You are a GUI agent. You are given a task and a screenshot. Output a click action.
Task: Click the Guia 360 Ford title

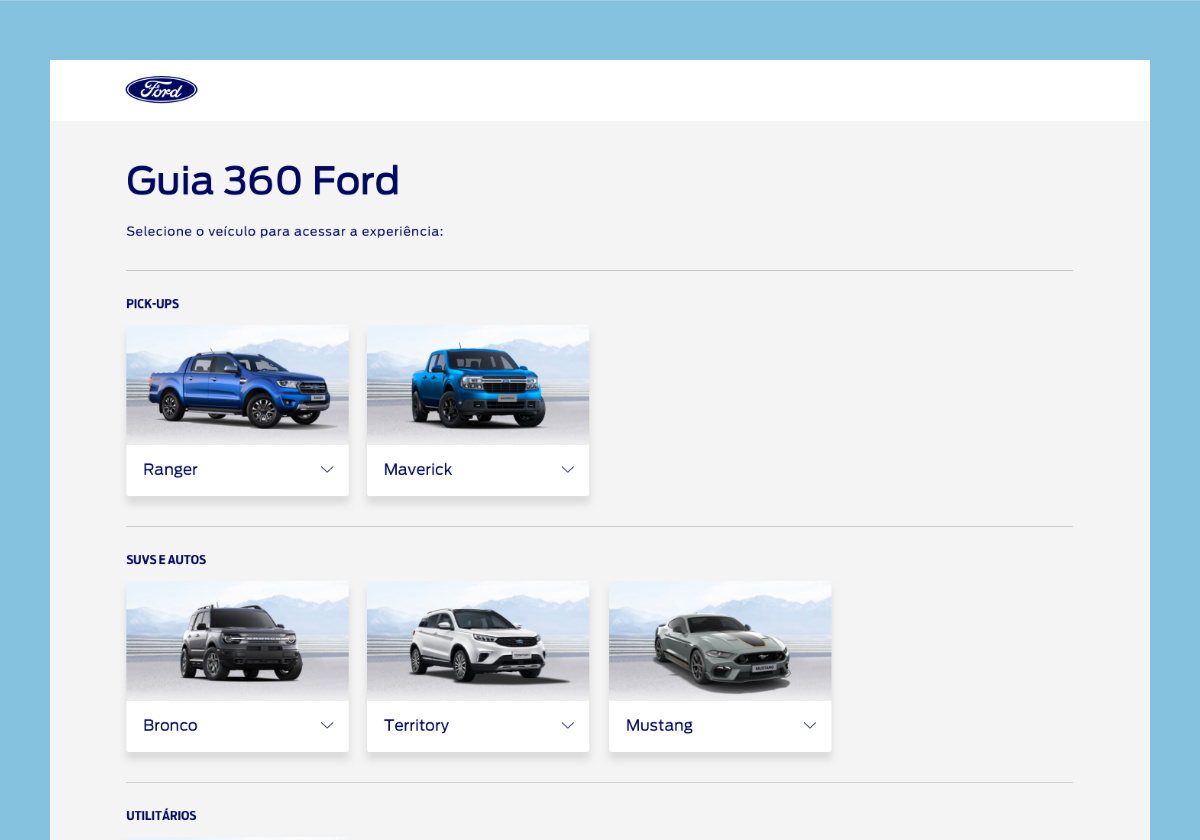263,181
